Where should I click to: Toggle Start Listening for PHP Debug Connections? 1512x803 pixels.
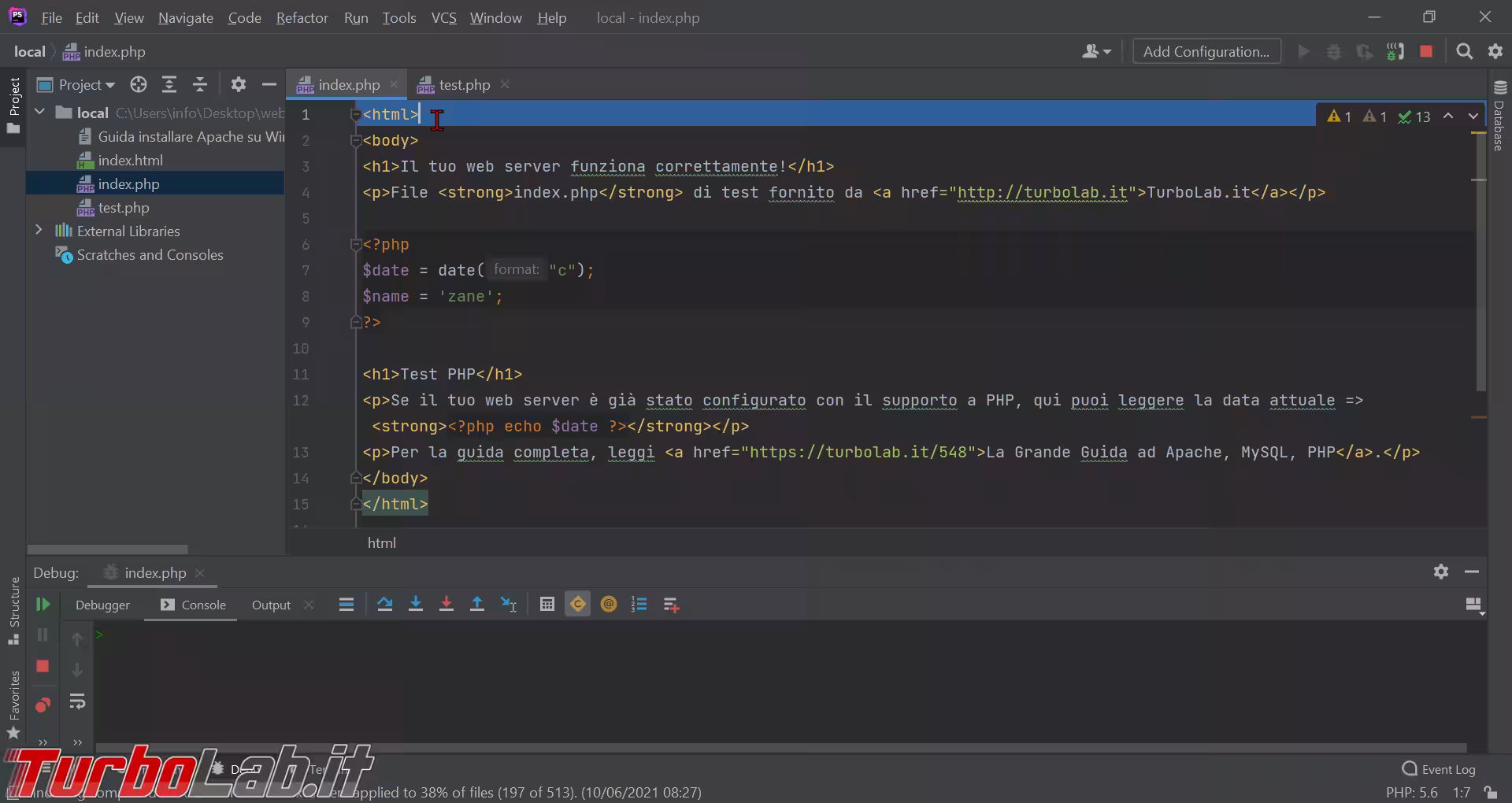1395,52
